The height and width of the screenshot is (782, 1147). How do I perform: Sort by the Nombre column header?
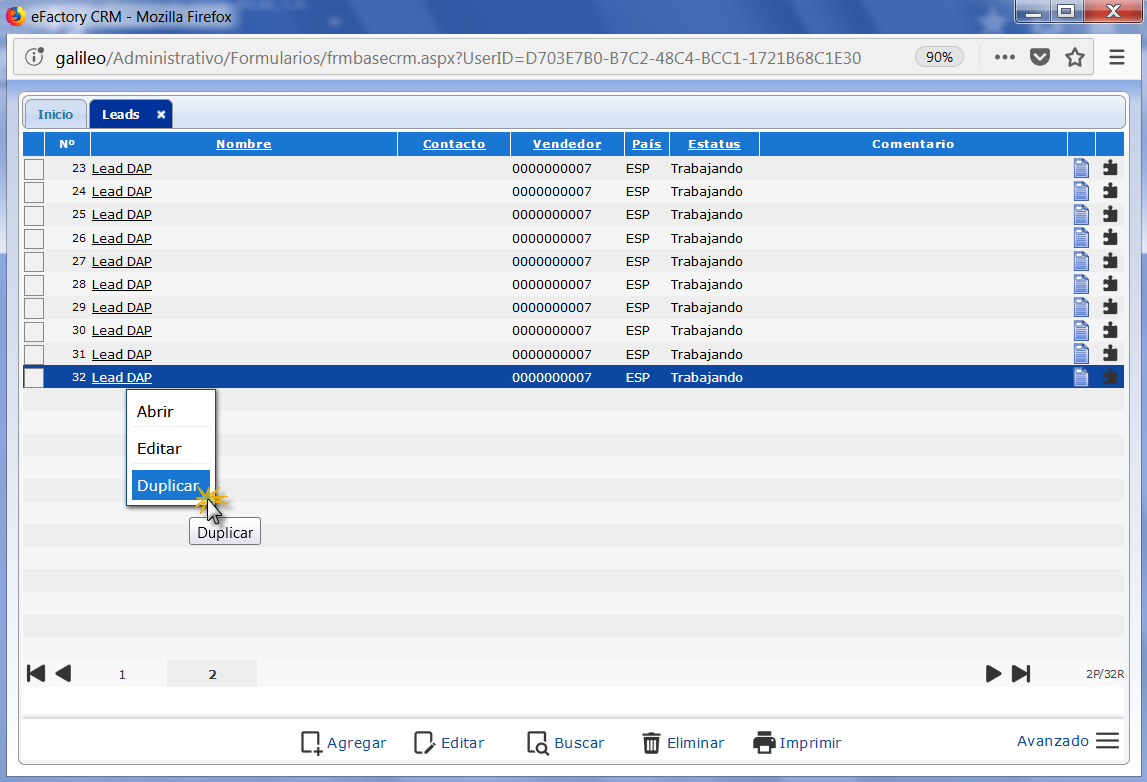pyautogui.click(x=244, y=144)
